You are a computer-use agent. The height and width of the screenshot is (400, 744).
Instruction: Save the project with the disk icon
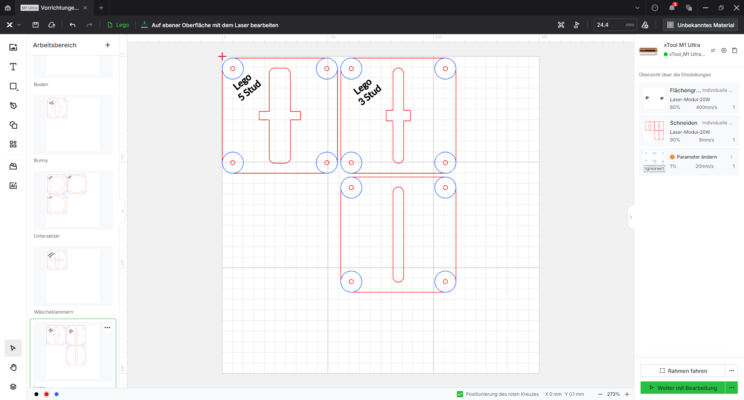(36, 25)
